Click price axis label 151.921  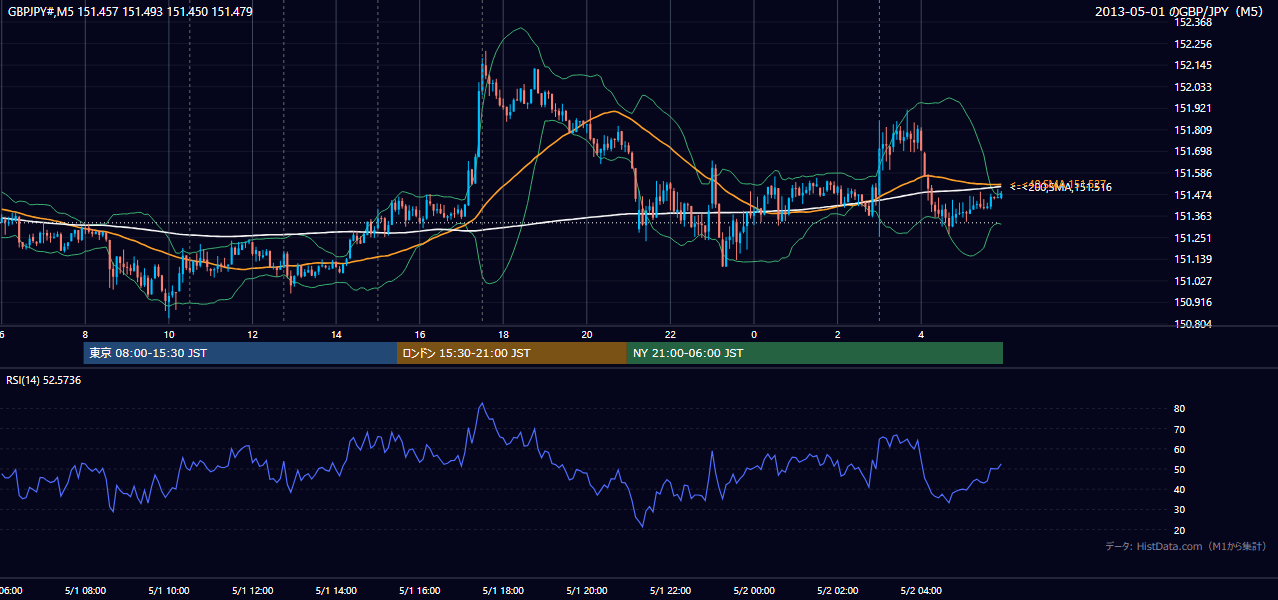click(x=1192, y=108)
